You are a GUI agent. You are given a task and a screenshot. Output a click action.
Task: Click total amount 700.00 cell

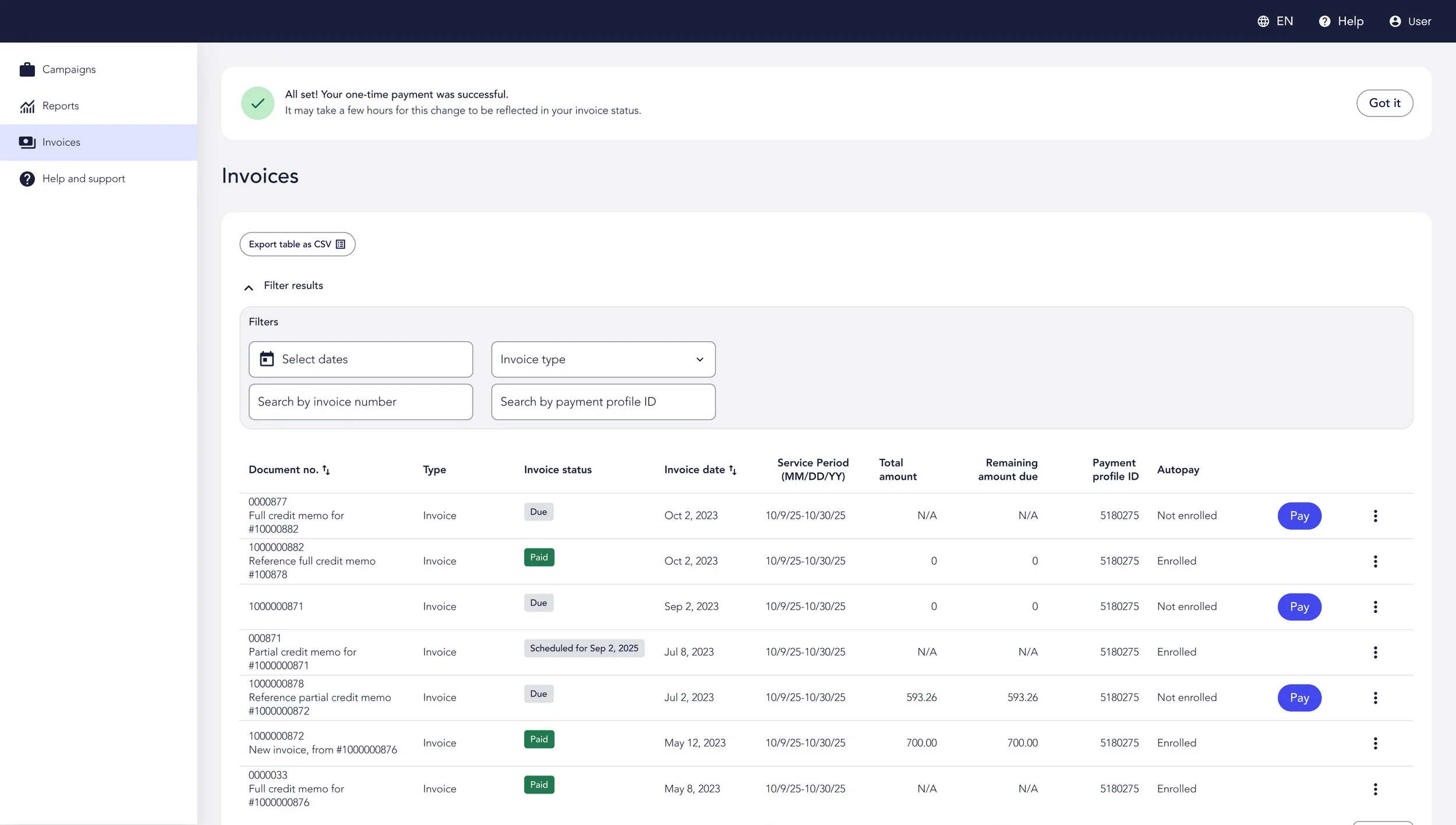[x=921, y=743]
